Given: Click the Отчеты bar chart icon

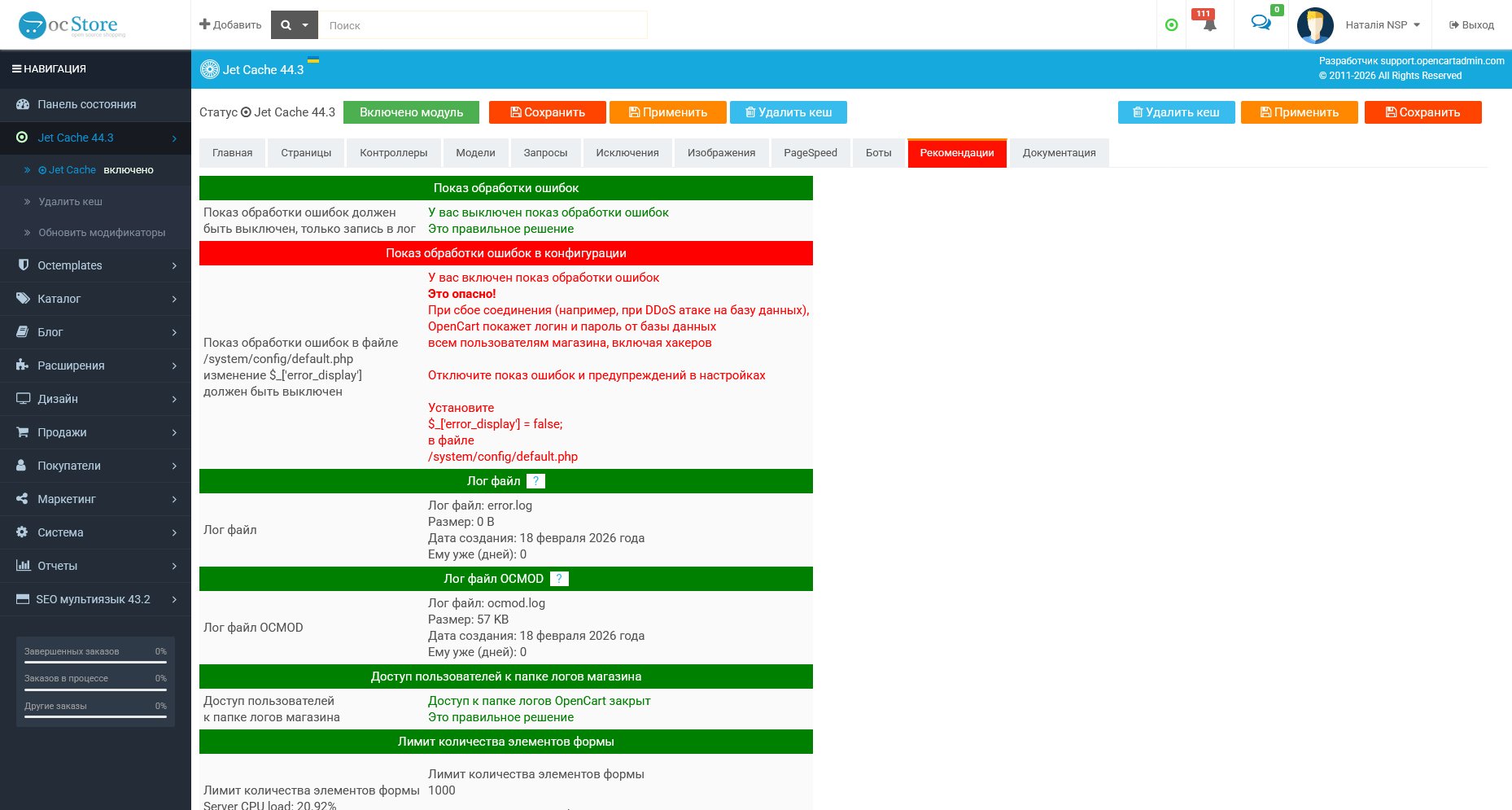Looking at the screenshot, I should 23,566.
